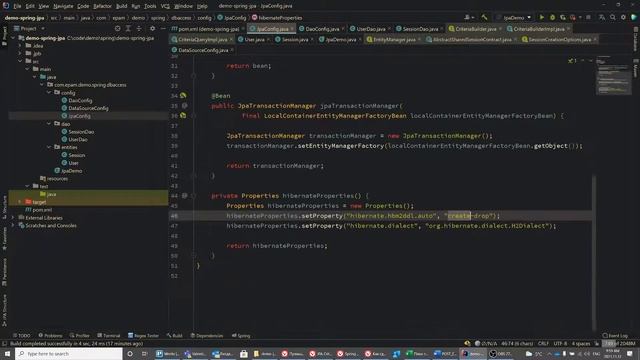Expand the .idea folder
640x360 pixels.
pyautogui.click(x=20, y=46)
